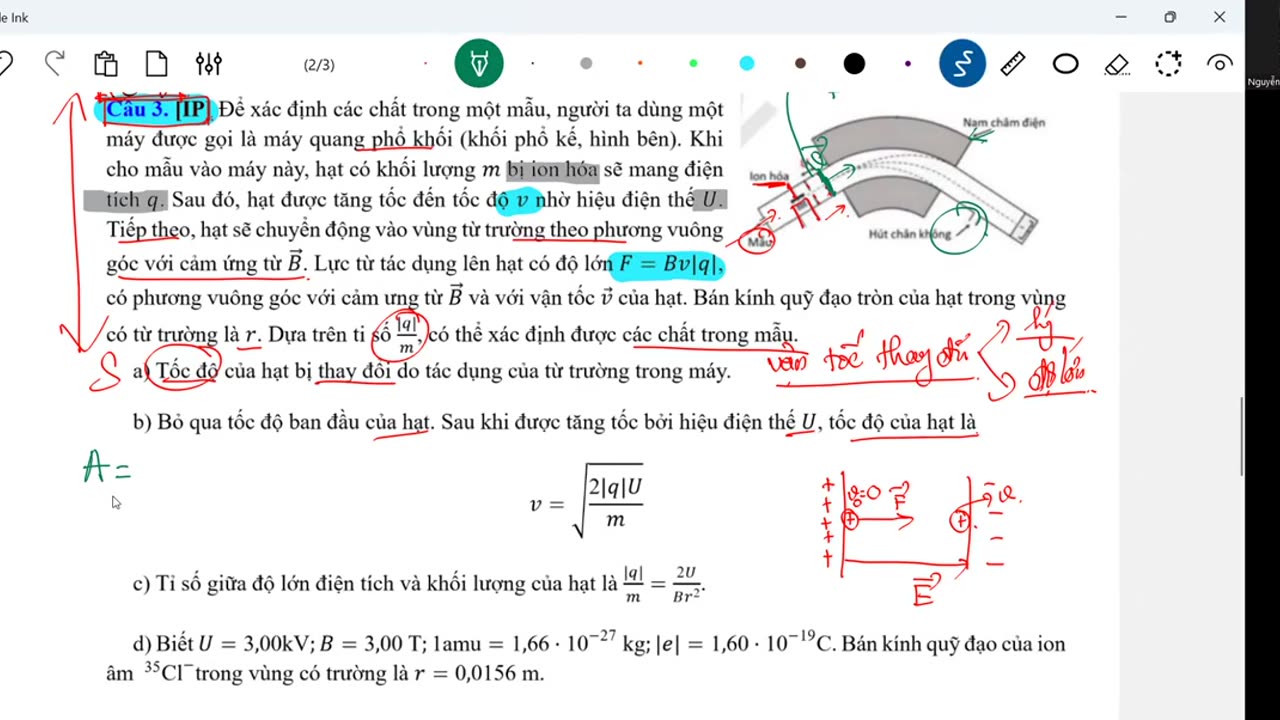The width and height of the screenshot is (1280, 720).
Task: Open the settings sliders icon
Action: coord(208,64)
